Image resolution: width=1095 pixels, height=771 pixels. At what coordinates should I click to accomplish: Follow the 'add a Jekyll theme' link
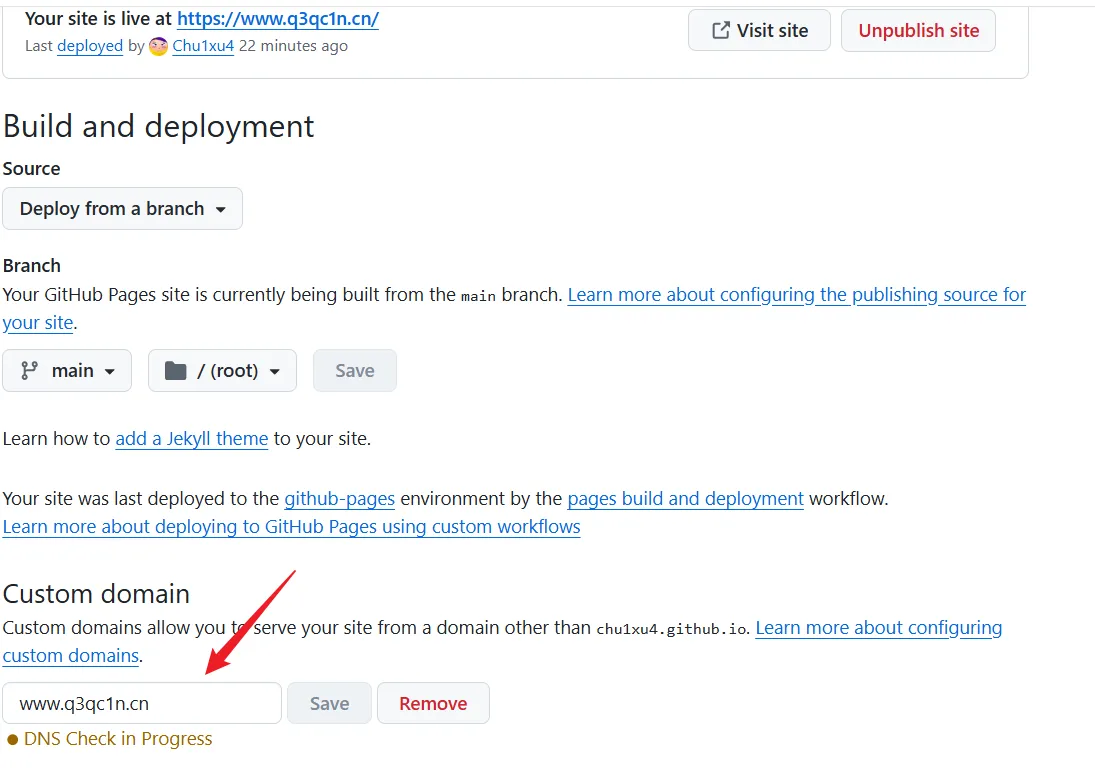point(191,439)
